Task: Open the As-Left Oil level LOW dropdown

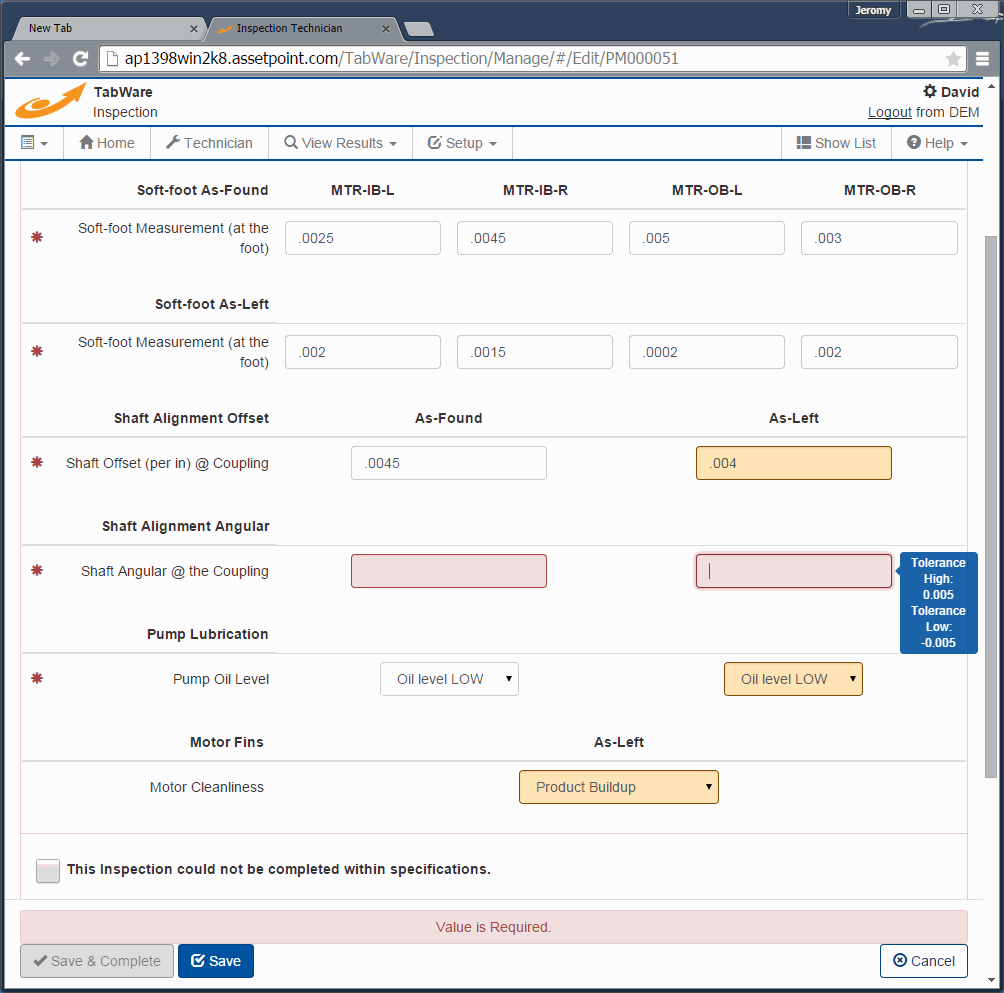Action: pos(793,678)
